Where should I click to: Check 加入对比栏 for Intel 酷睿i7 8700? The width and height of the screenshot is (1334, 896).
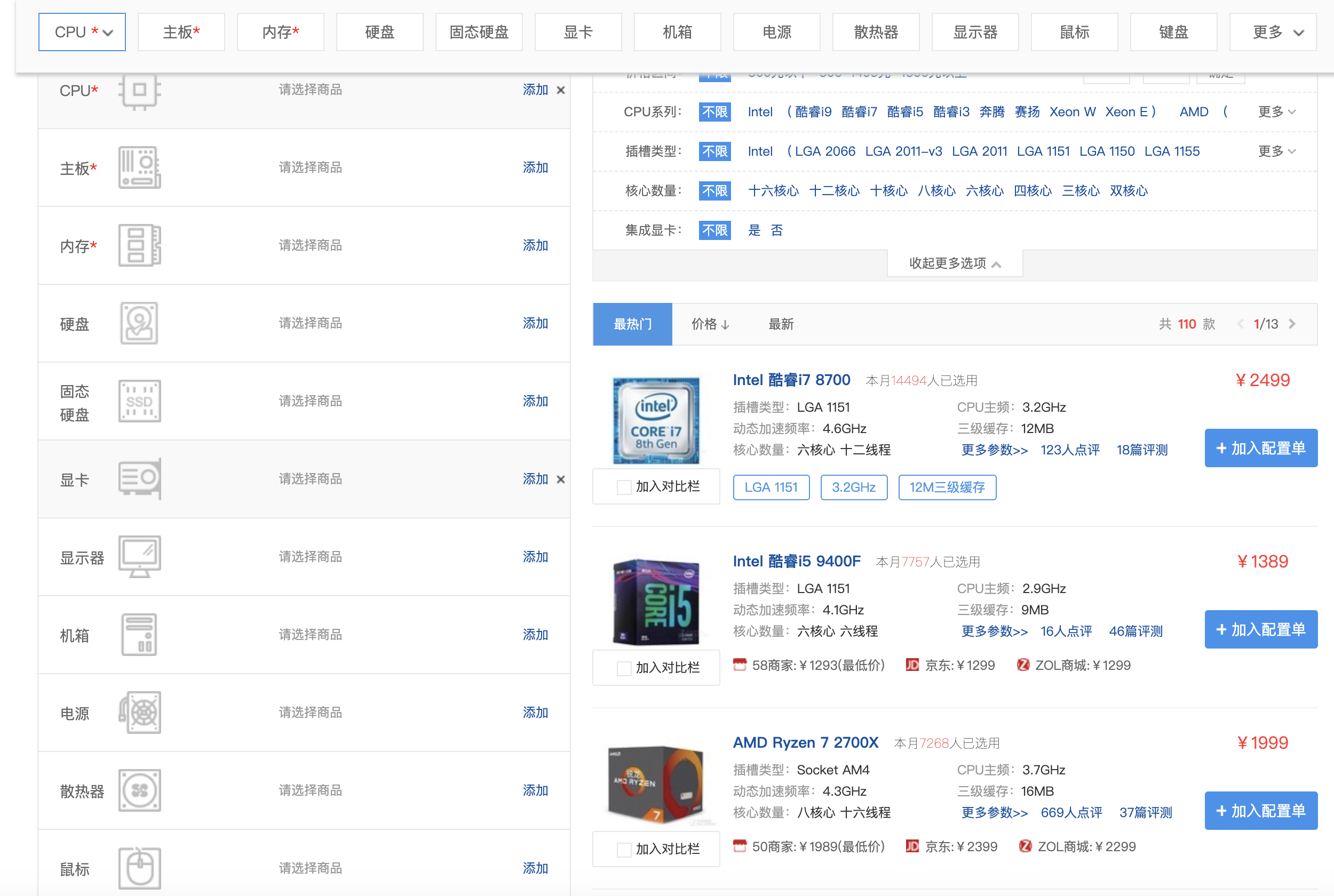tap(624, 487)
